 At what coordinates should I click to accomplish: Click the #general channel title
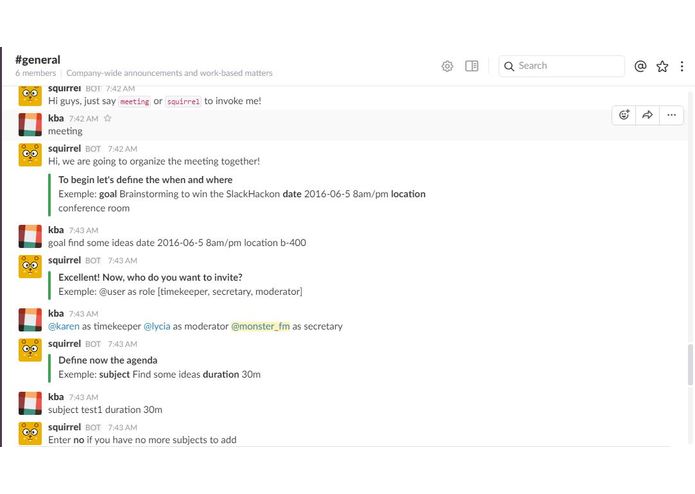pyautogui.click(x=38, y=60)
